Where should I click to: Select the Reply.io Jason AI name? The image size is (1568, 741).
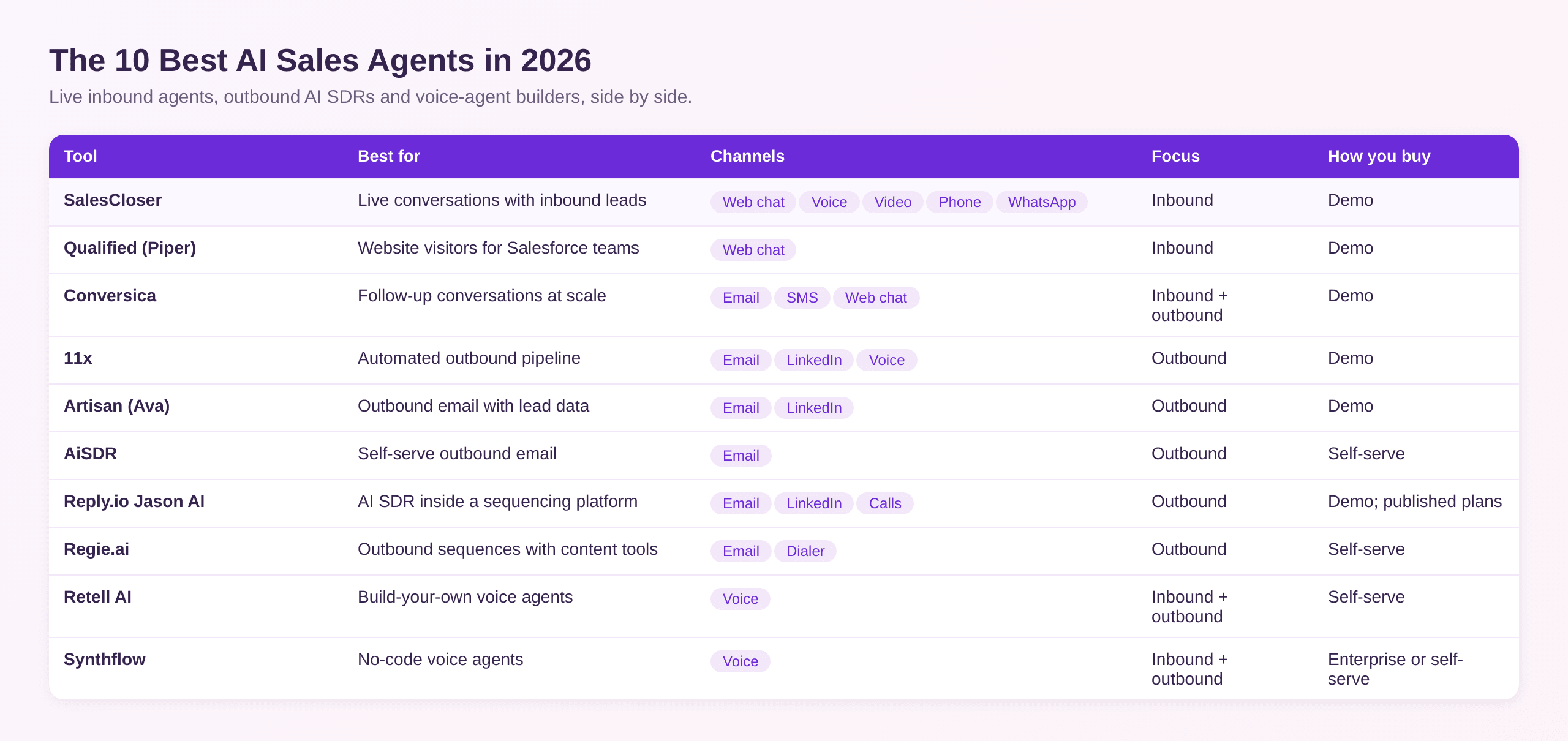pyautogui.click(x=134, y=502)
